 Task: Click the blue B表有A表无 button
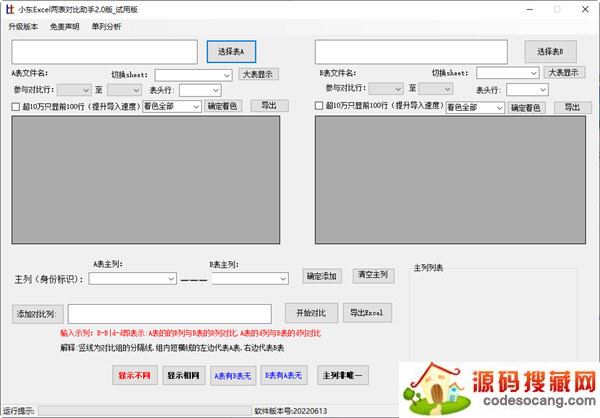pyautogui.click(x=284, y=376)
